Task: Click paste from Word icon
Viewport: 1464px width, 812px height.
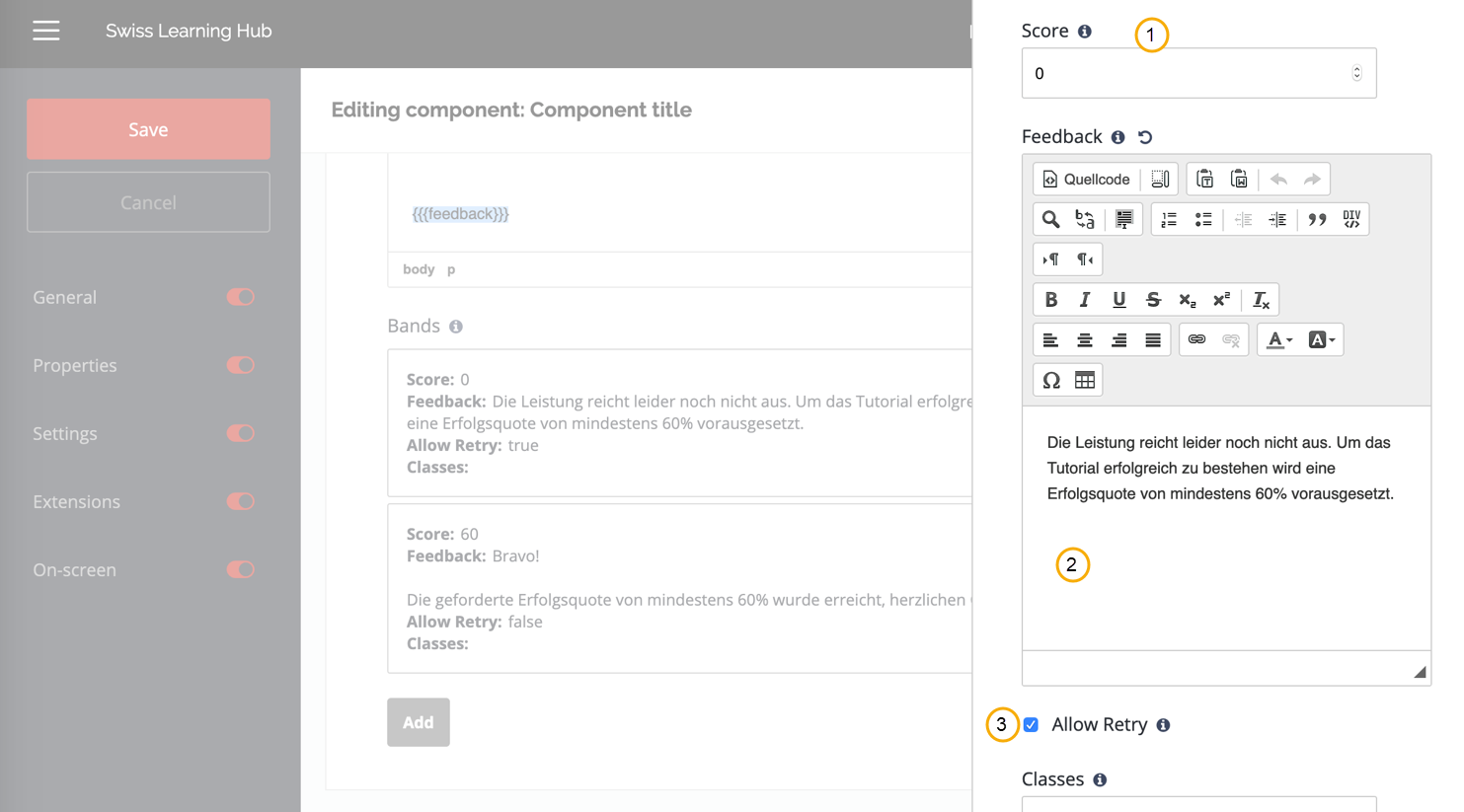Action: 1239,180
